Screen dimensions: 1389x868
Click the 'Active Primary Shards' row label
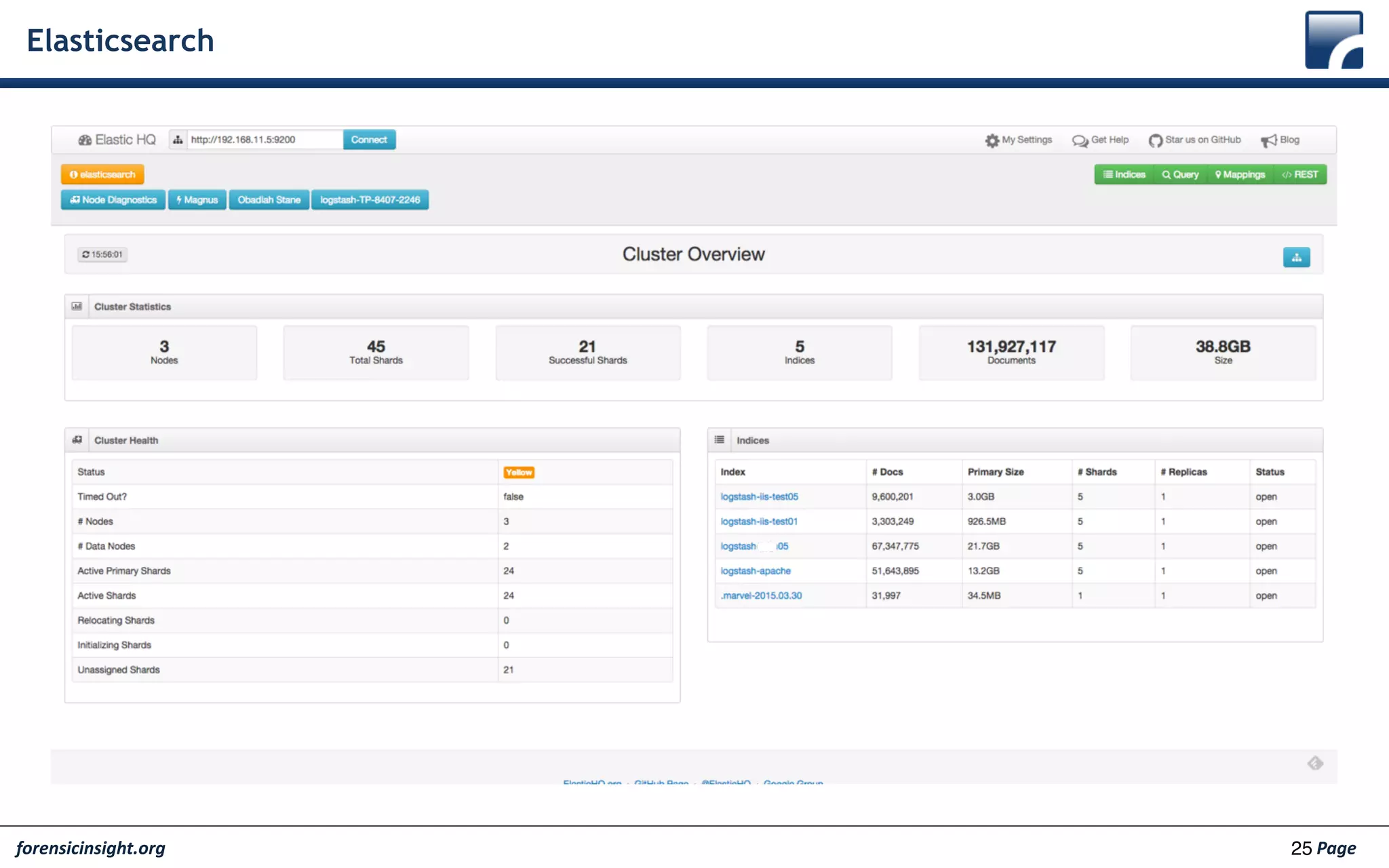[124, 571]
